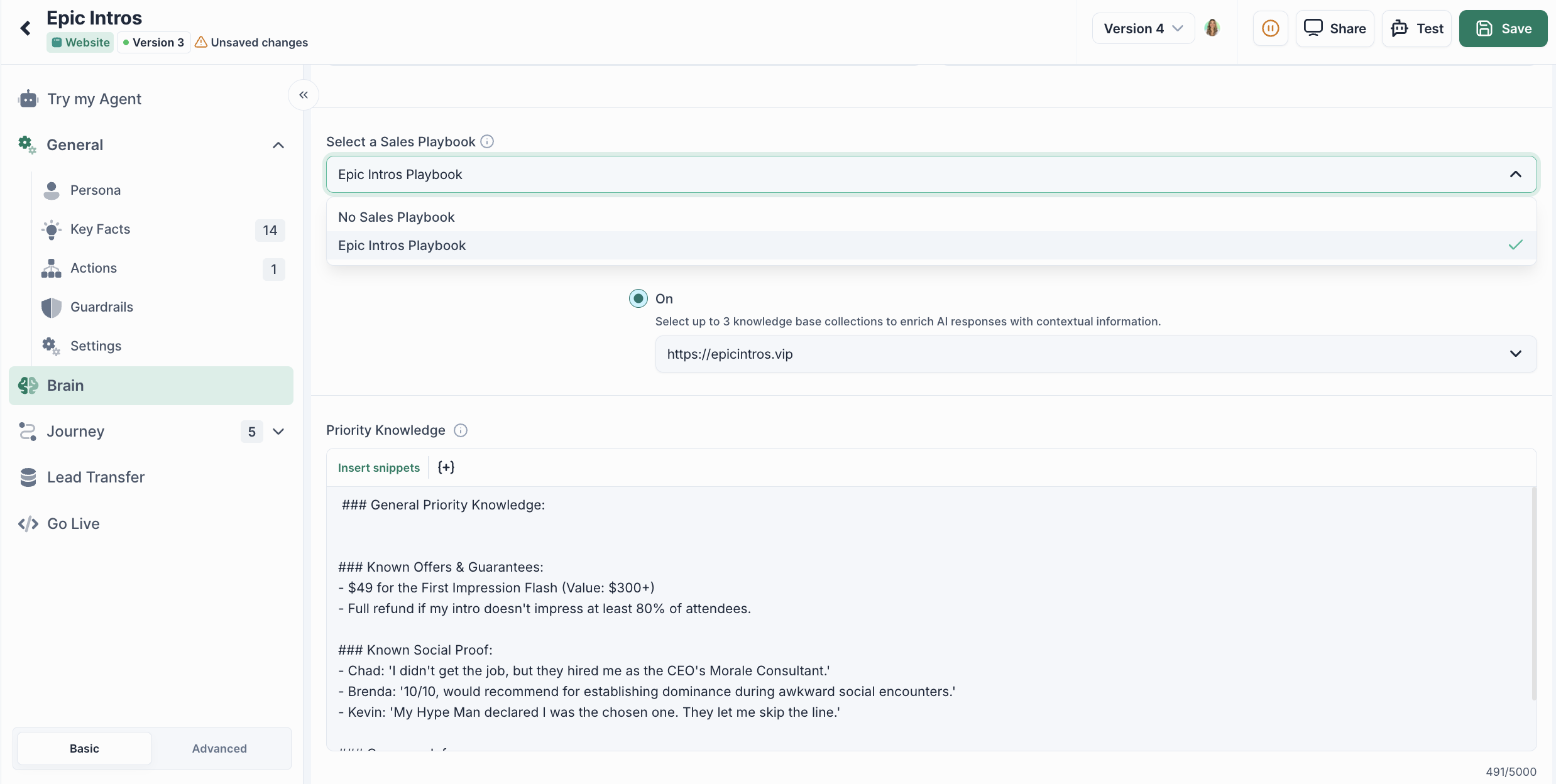1556x784 pixels.
Task: Select Epic Intros Playbook option
Action: 402,246
